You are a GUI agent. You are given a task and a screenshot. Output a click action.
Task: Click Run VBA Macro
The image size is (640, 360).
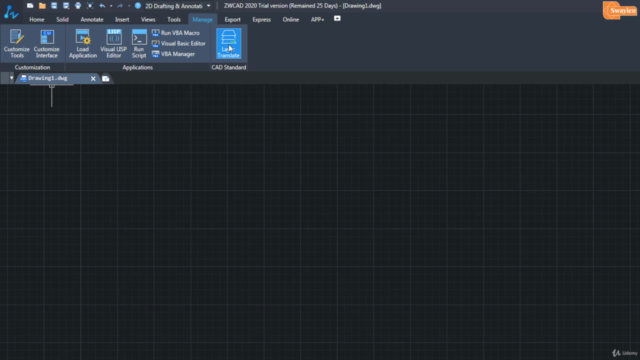pyautogui.click(x=176, y=33)
